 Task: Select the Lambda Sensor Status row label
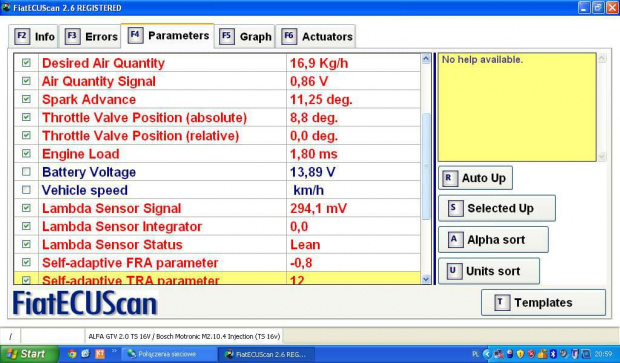tap(112, 245)
